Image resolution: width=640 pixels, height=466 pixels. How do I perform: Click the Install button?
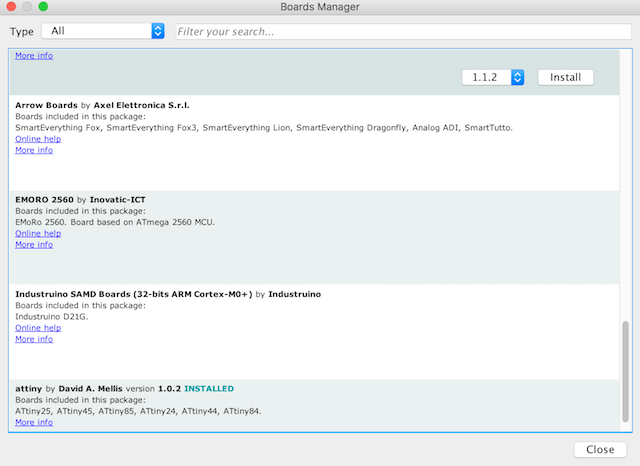point(565,77)
